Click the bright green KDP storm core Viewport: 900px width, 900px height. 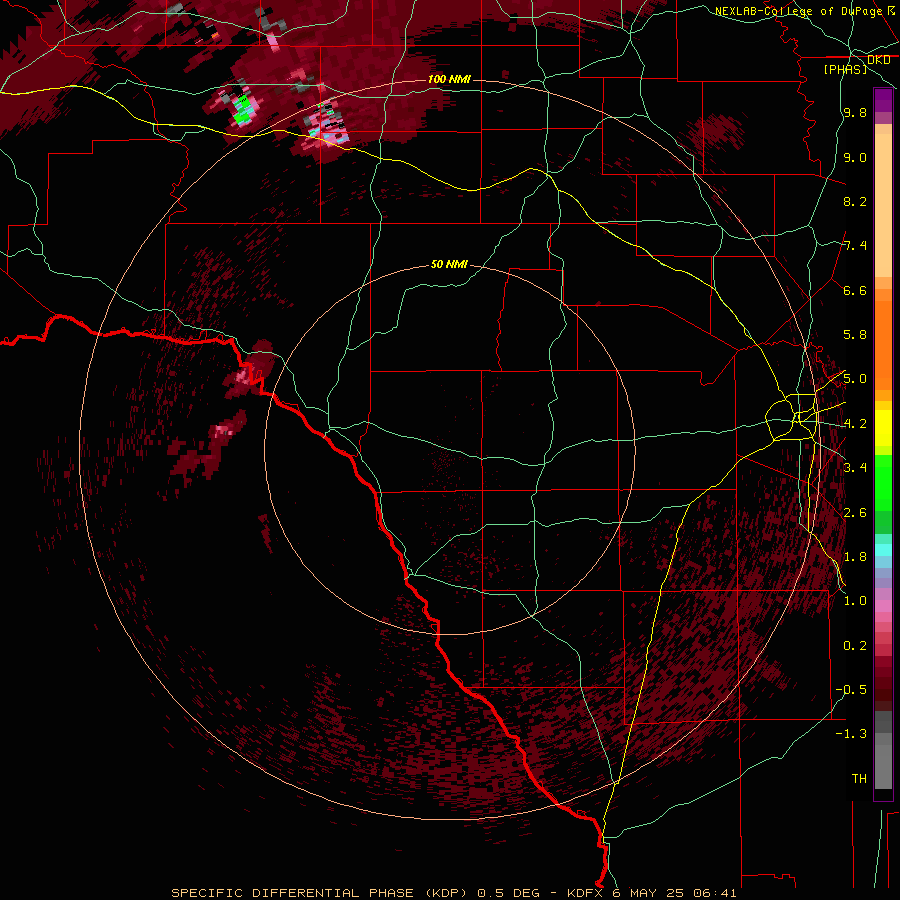[242, 111]
